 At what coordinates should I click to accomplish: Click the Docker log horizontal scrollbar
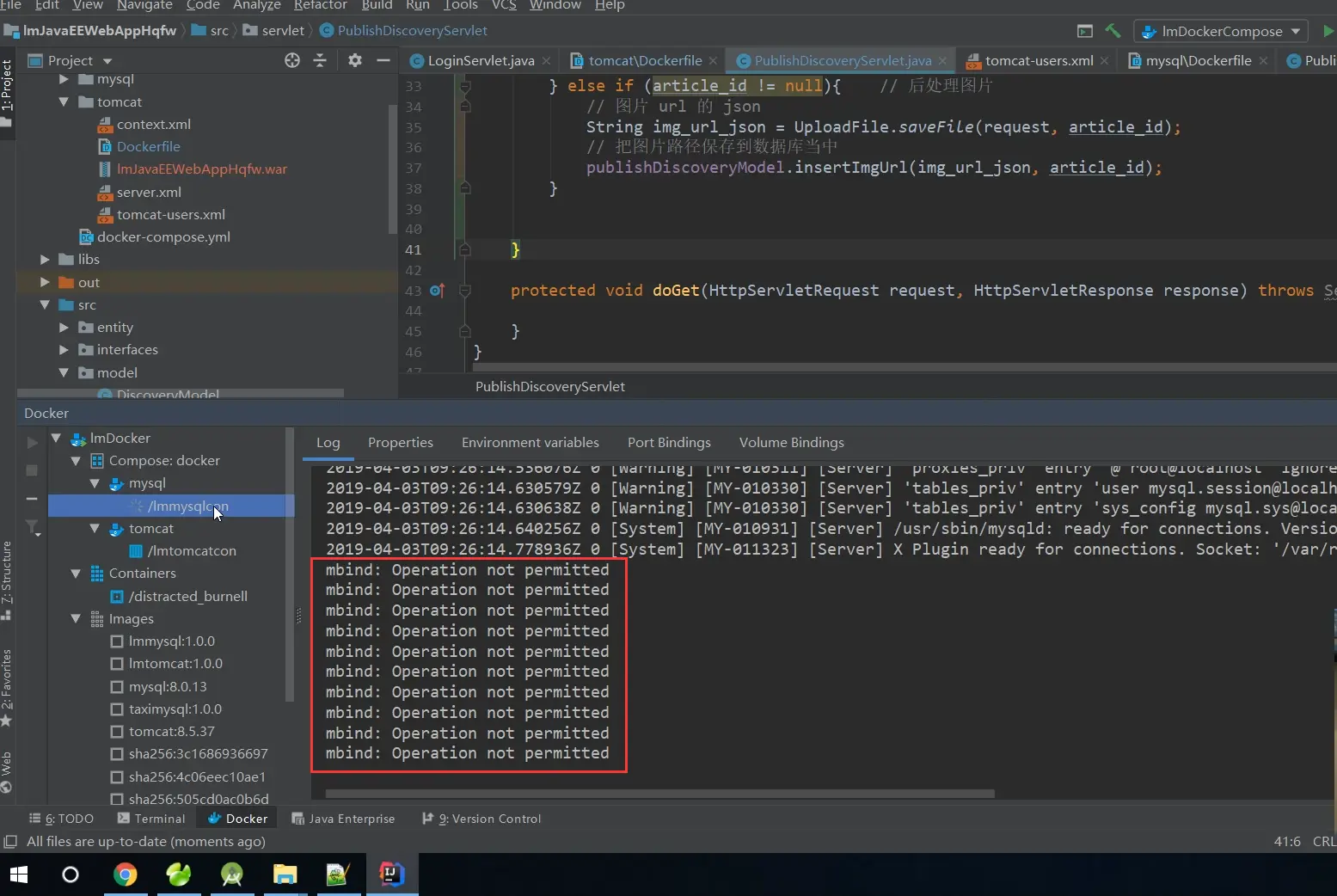coord(659,794)
